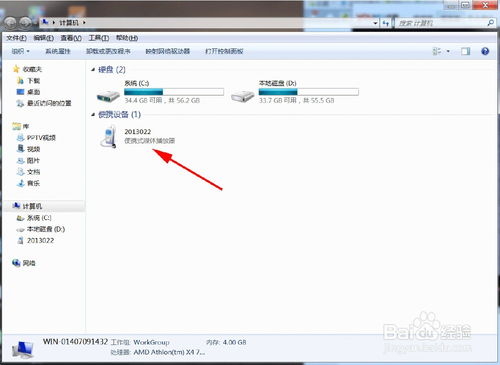
Task: Select the 系统 (C:) drive icon in content
Action: pyautogui.click(x=108, y=96)
